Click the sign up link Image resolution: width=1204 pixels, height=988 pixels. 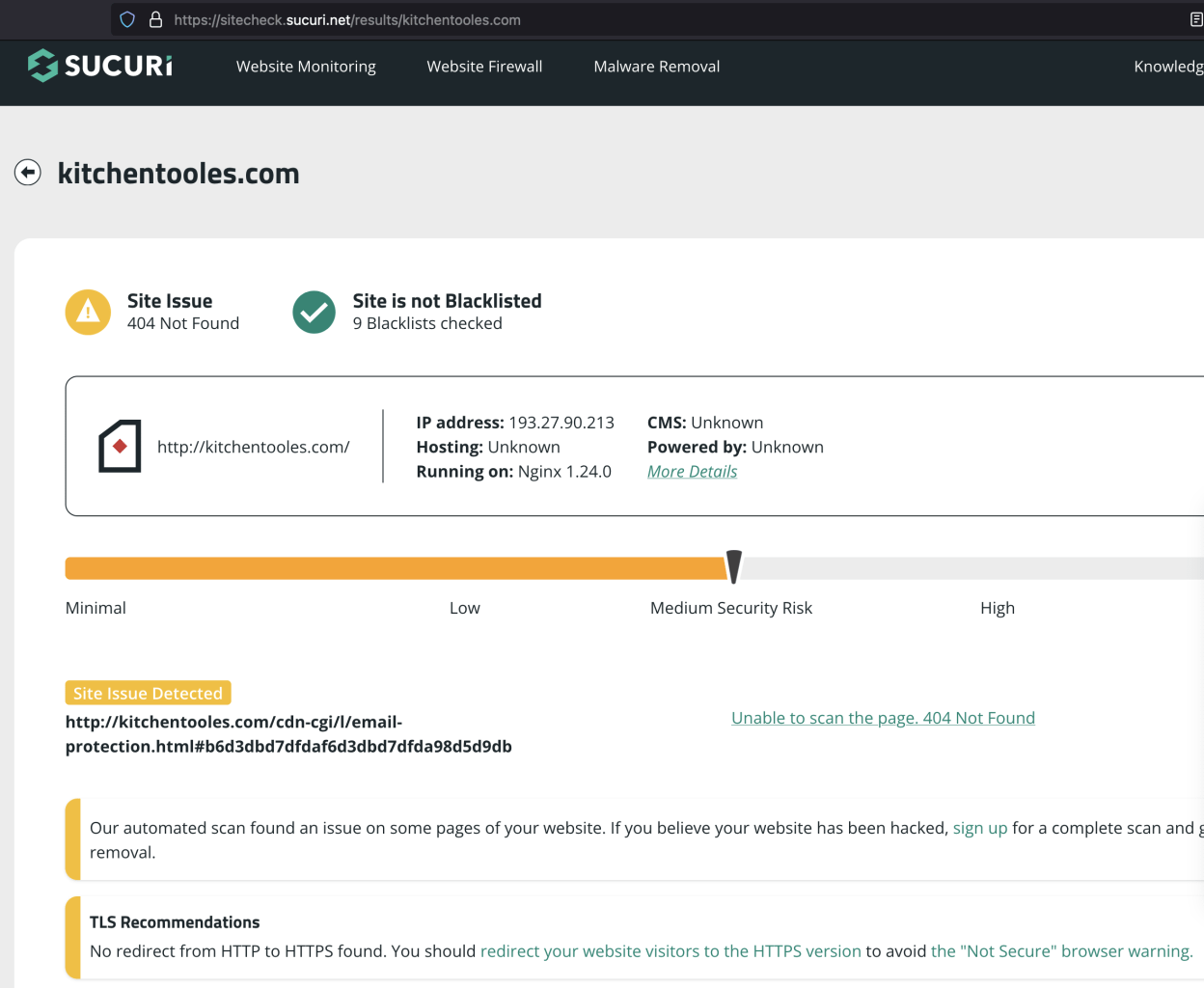tap(980, 828)
